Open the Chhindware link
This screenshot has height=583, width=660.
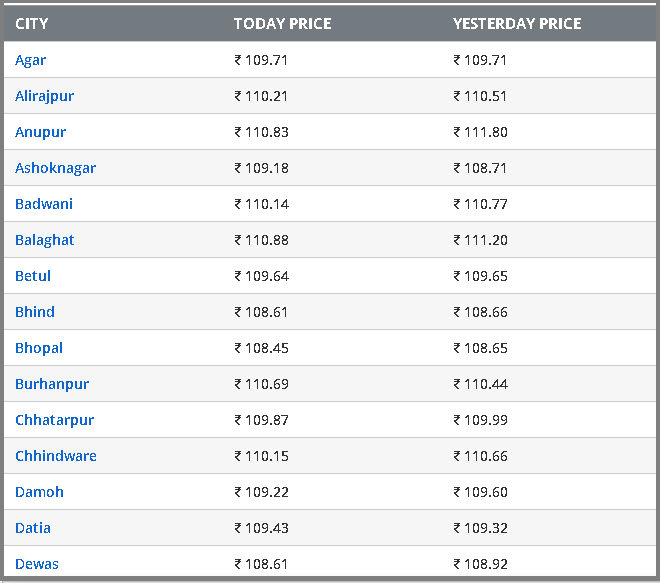[56, 456]
